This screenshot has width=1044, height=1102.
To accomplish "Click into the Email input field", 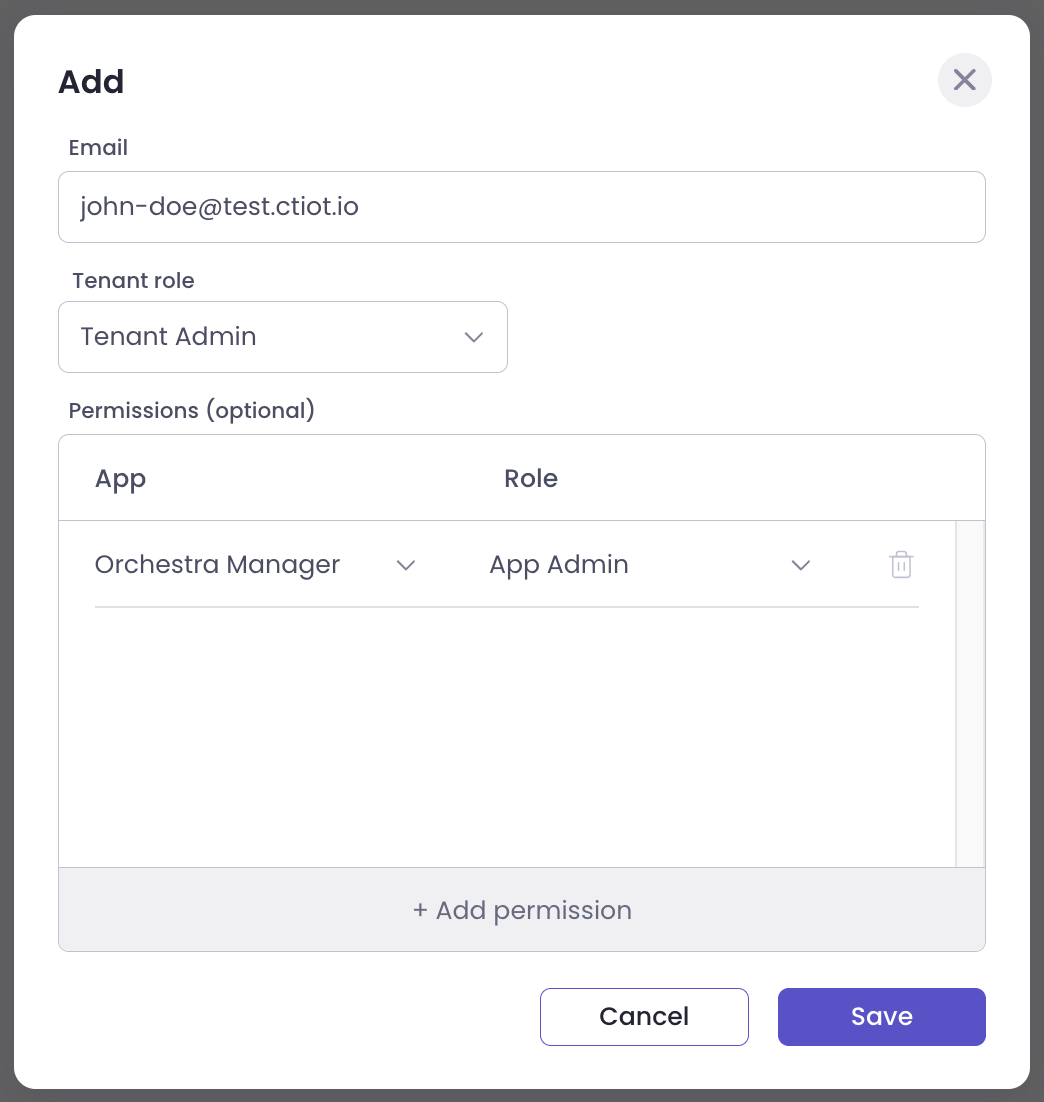I will coord(521,207).
